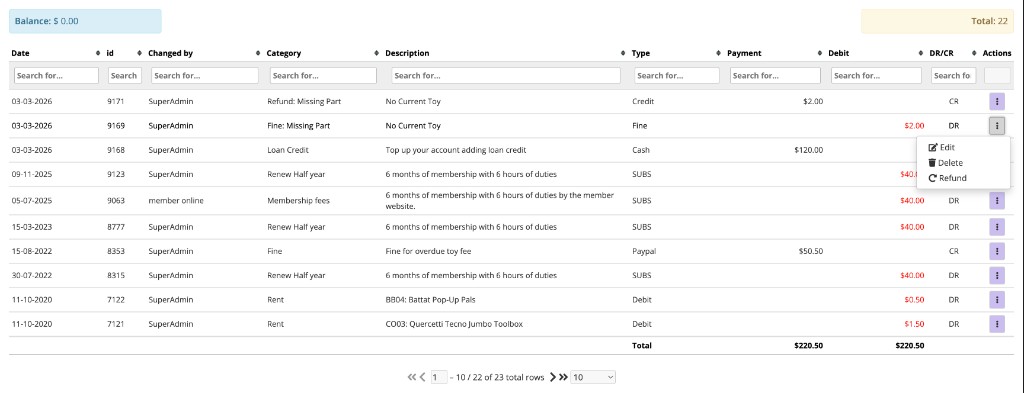Open actions menu for row id 9063
The image size is (1024, 393).
pos(997,200)
